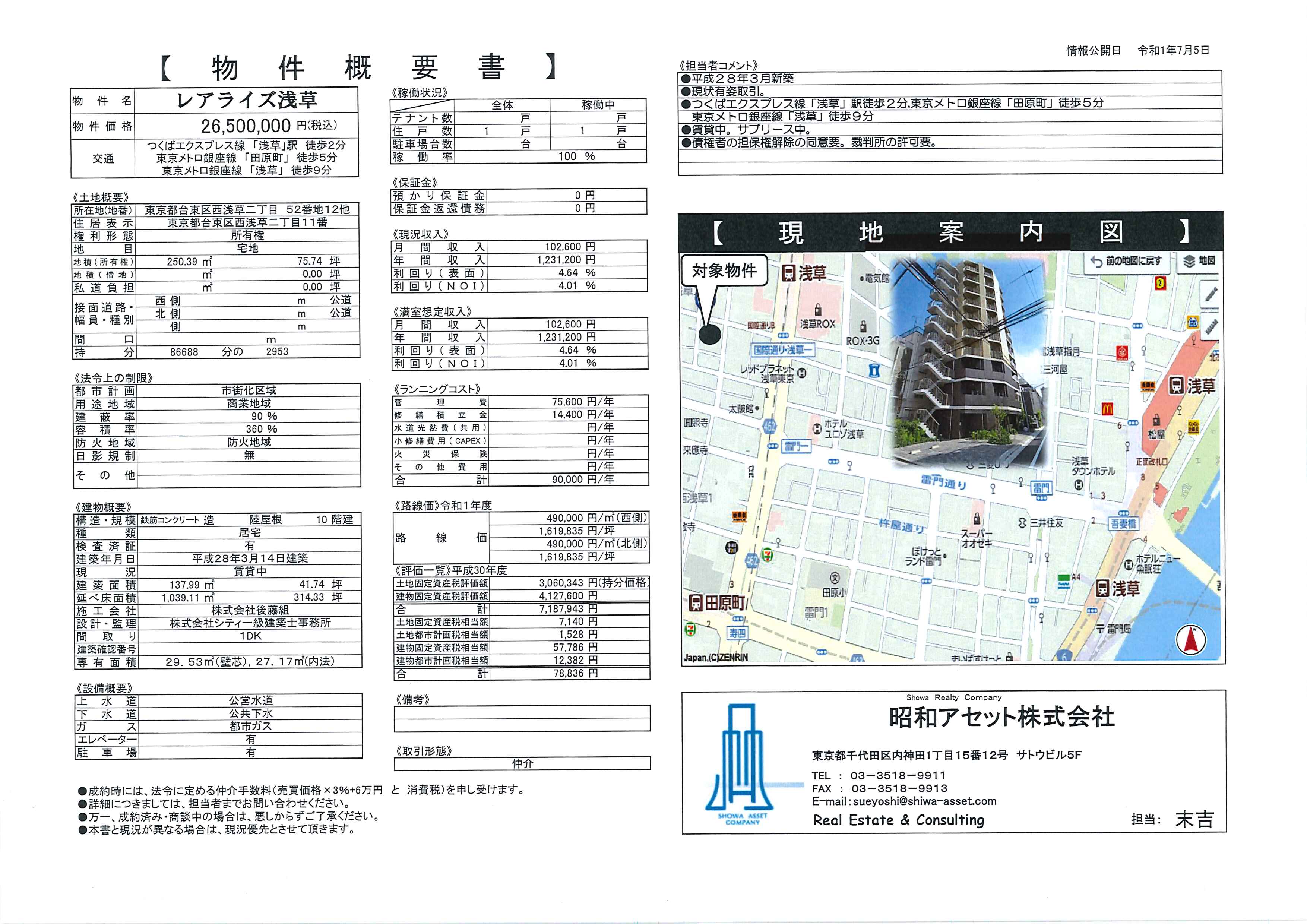Click the 担当 name 末吉

click(x=1194, y=819)
